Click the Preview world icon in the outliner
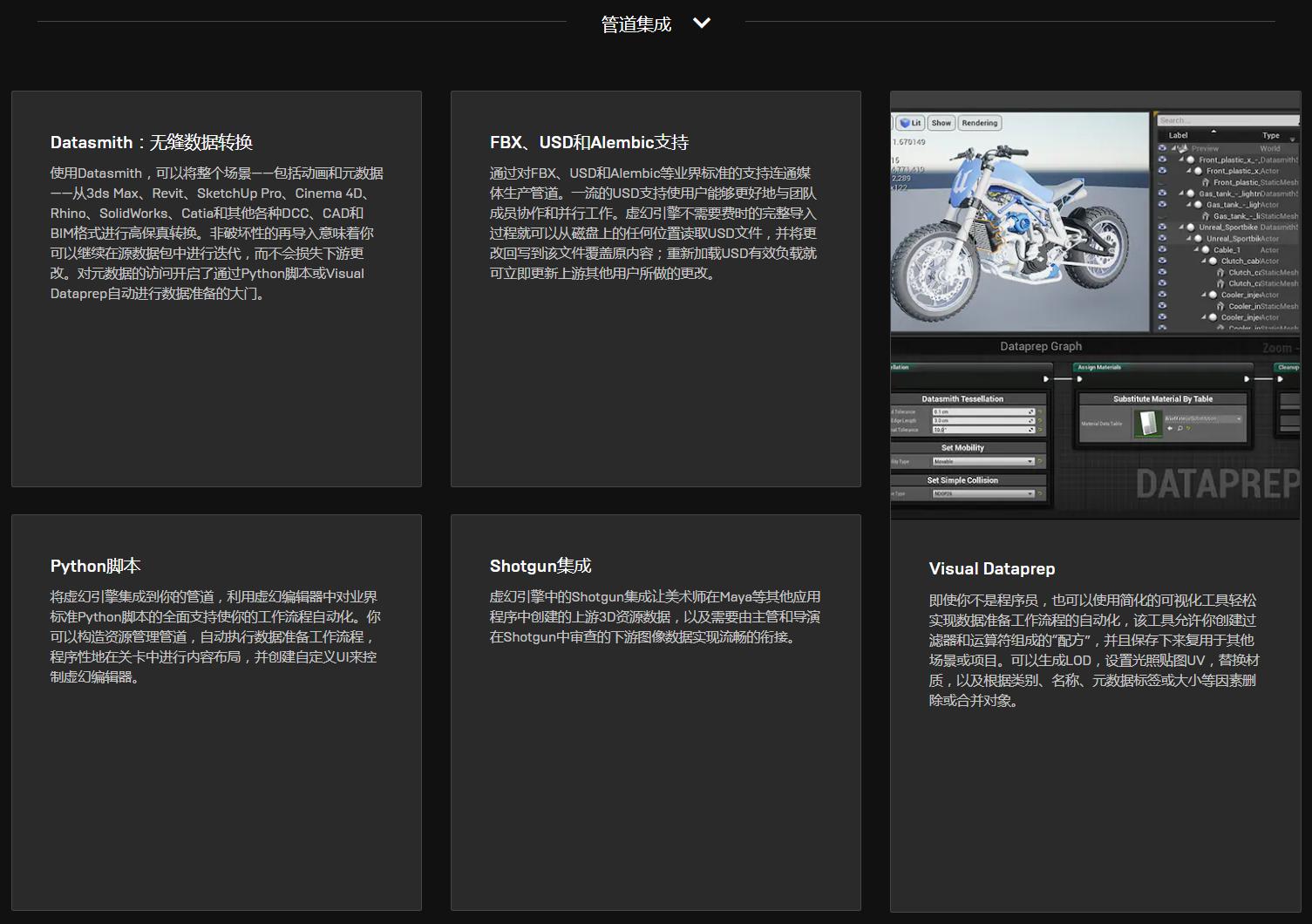Viewport: 1312px width, 924px height. coord(1184,148)
